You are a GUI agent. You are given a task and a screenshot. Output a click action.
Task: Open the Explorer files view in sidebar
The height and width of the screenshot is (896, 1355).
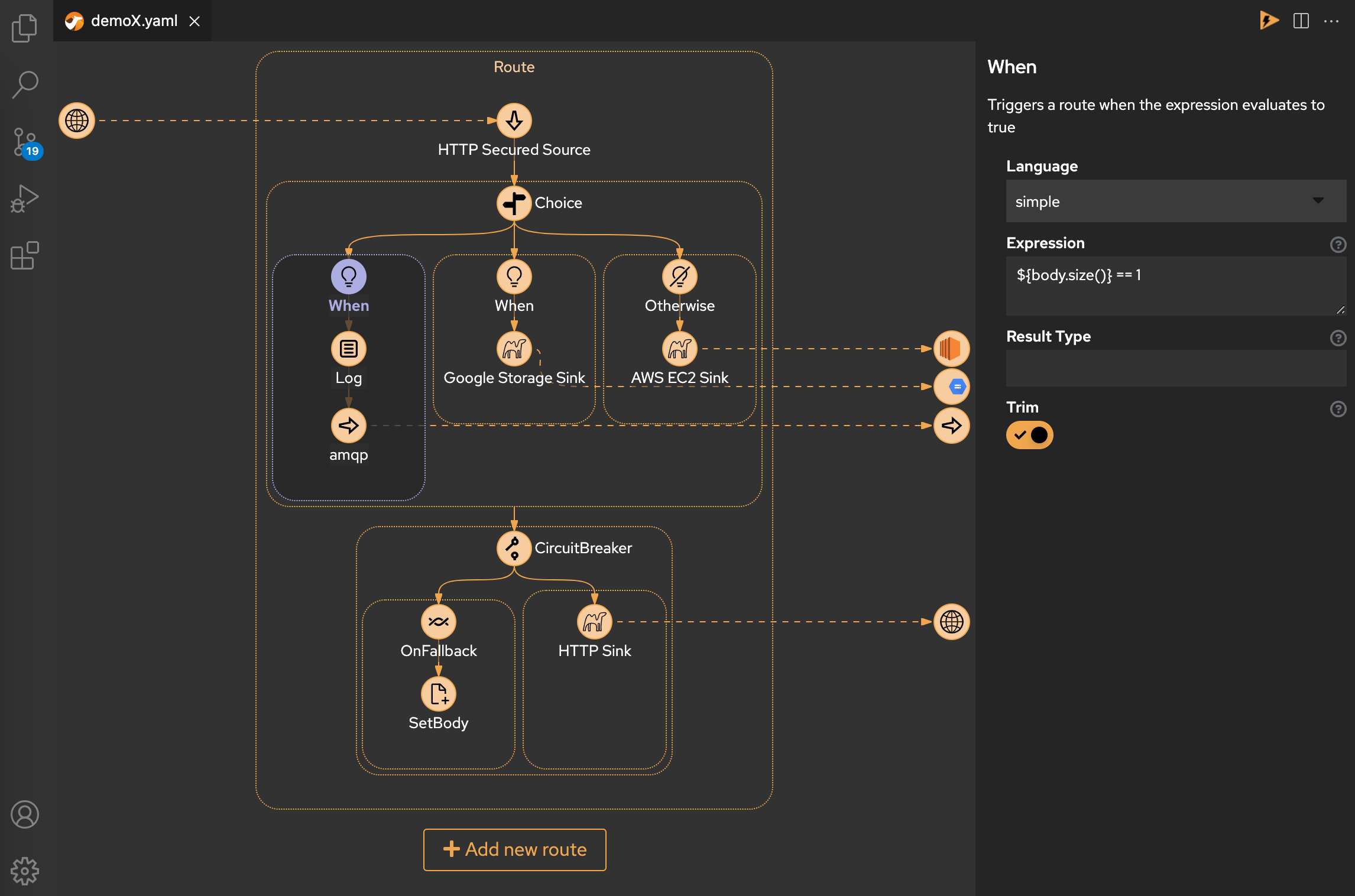tap(24, 28)
